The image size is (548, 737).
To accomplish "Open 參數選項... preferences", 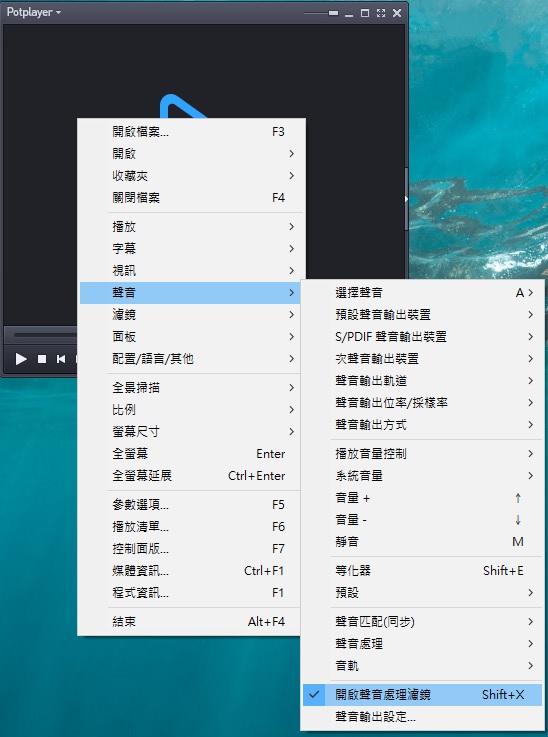I will click(x=190, y=505).
